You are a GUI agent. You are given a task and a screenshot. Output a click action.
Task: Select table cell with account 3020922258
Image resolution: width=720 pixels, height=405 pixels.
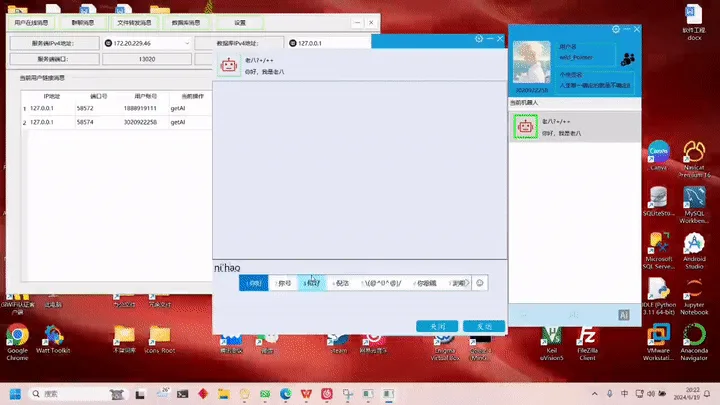(x=145, y=122)
